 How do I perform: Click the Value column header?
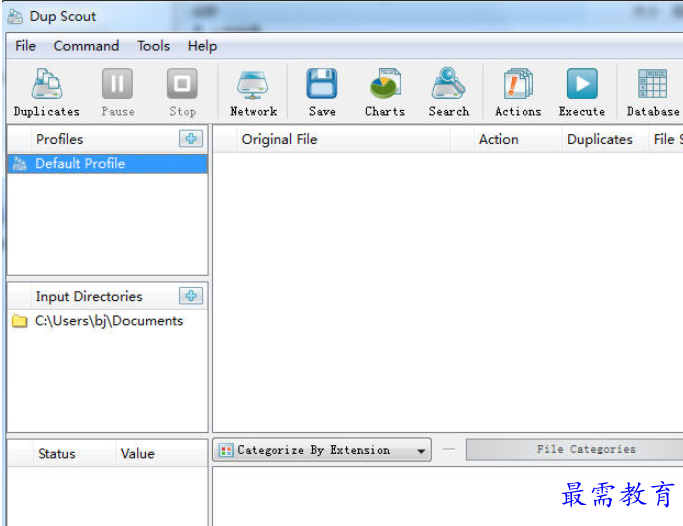161,454
